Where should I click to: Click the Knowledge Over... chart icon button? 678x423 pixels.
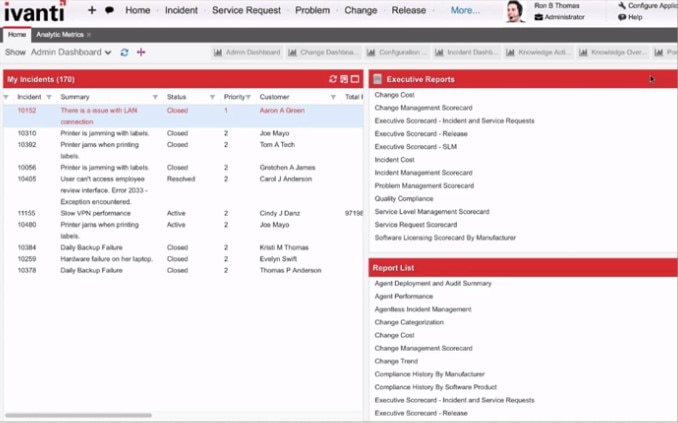click(x=612, y=52)
